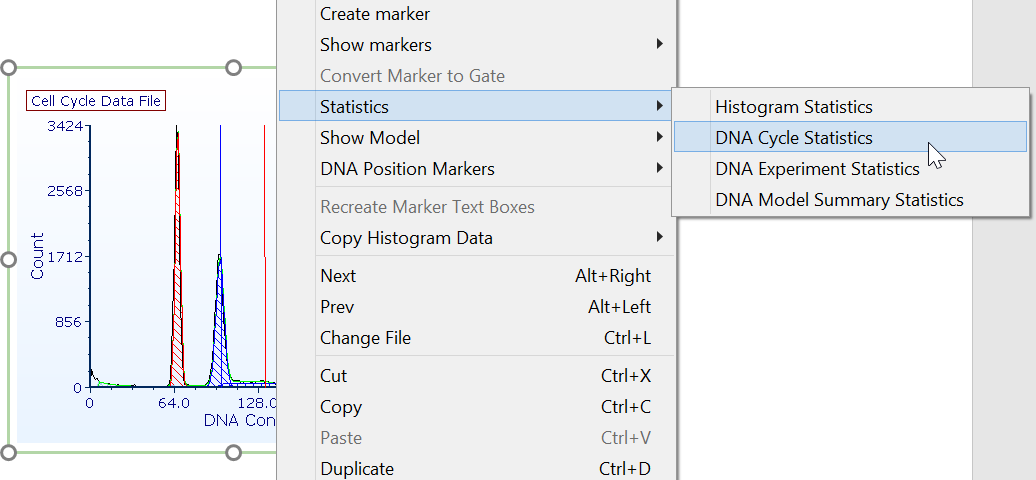Click the top-center resize handle of plot
The height and width of the screenshot is (480, 1036).
(x=234, y=67)
